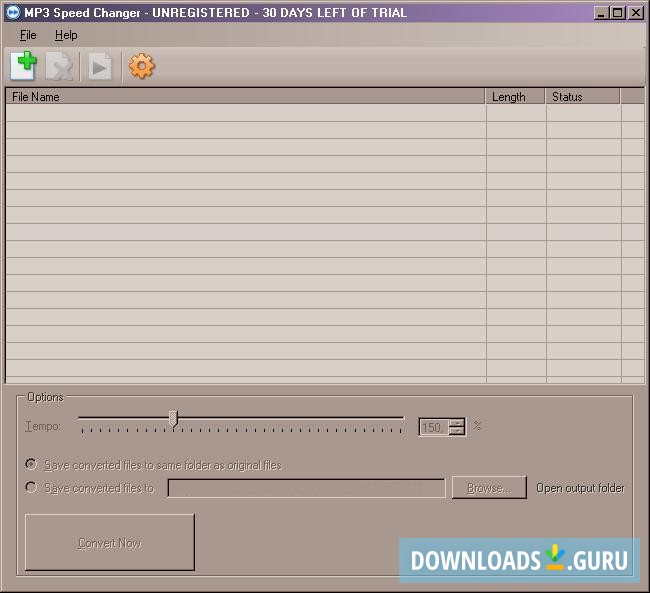The image size is (650, 593).
Task: Close the MP3 Speed Changer window
Action: click(635, 13)
